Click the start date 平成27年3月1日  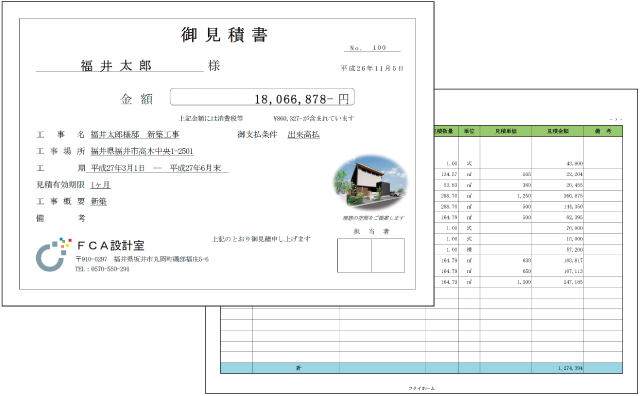click(x=118, y=168)
